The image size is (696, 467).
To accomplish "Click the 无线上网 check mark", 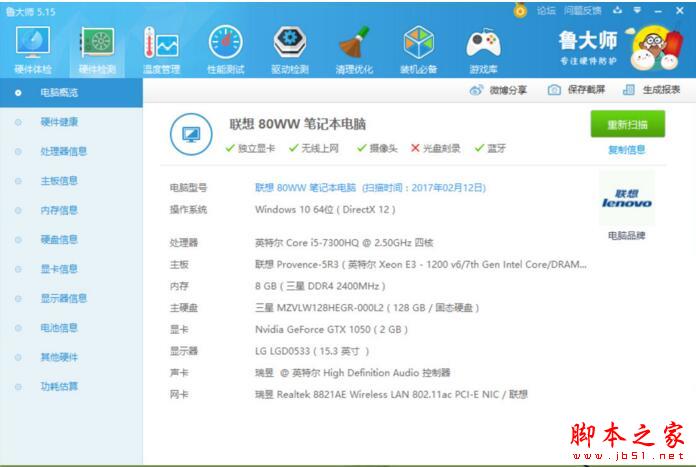I will coord(293,148).
